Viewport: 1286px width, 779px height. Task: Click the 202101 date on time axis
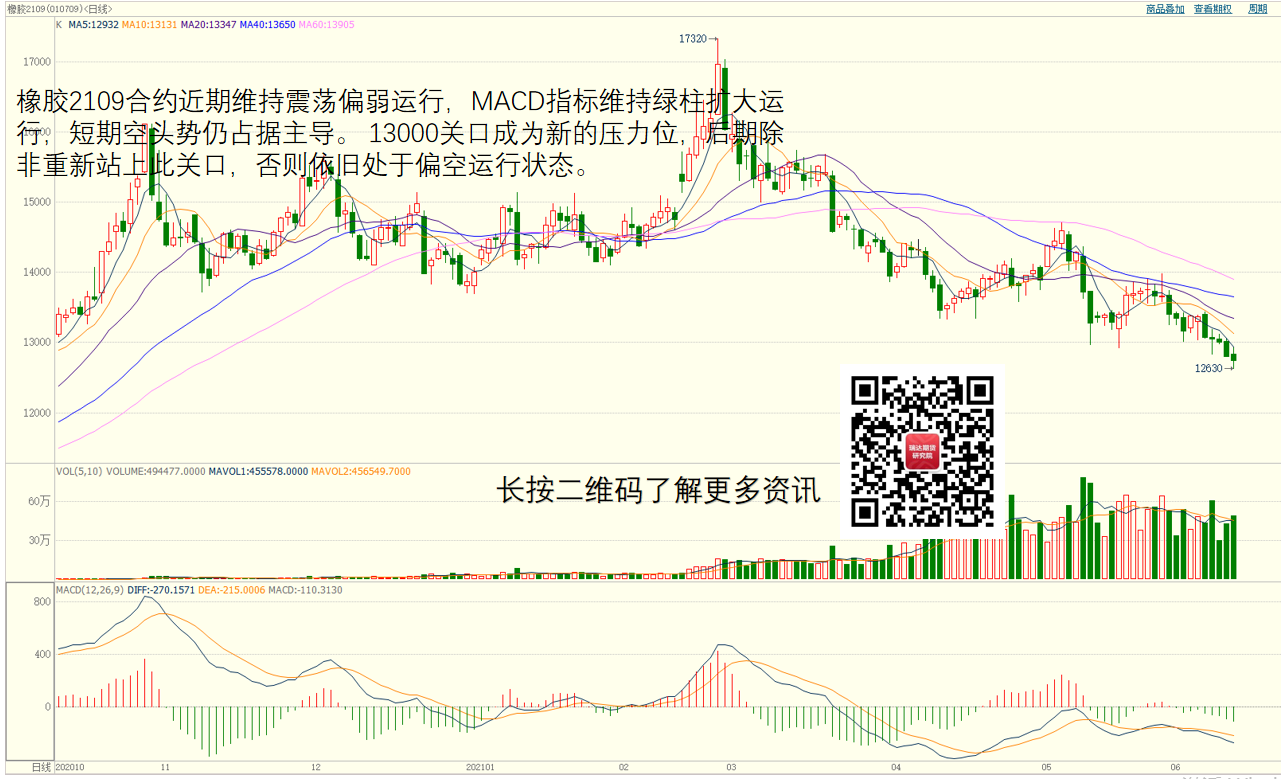click(x=480, y=767)
